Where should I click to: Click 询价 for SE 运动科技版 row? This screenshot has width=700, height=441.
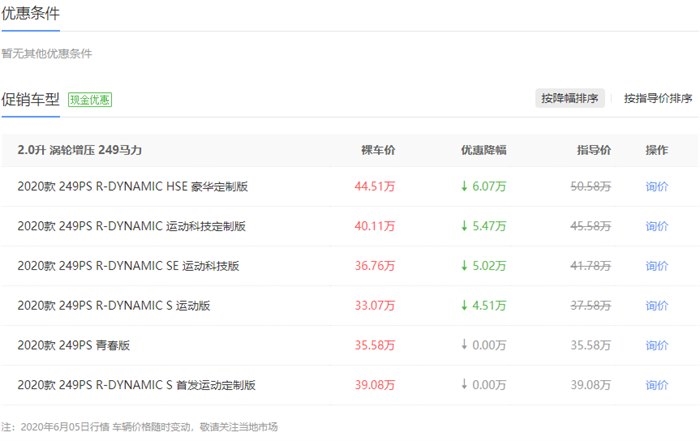pos(657,266)
